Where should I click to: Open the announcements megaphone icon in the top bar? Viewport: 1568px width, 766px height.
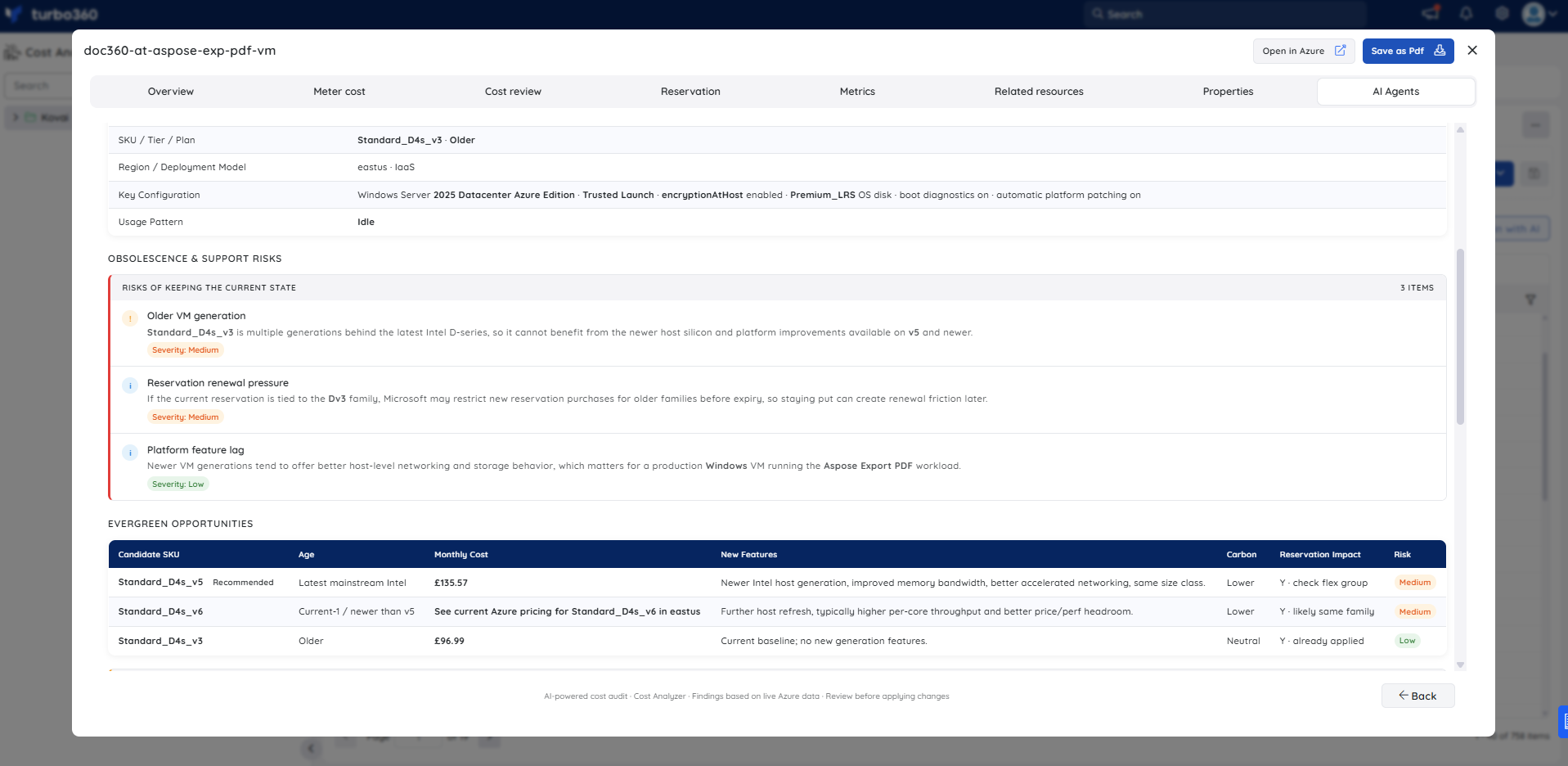pos(1431,13)
